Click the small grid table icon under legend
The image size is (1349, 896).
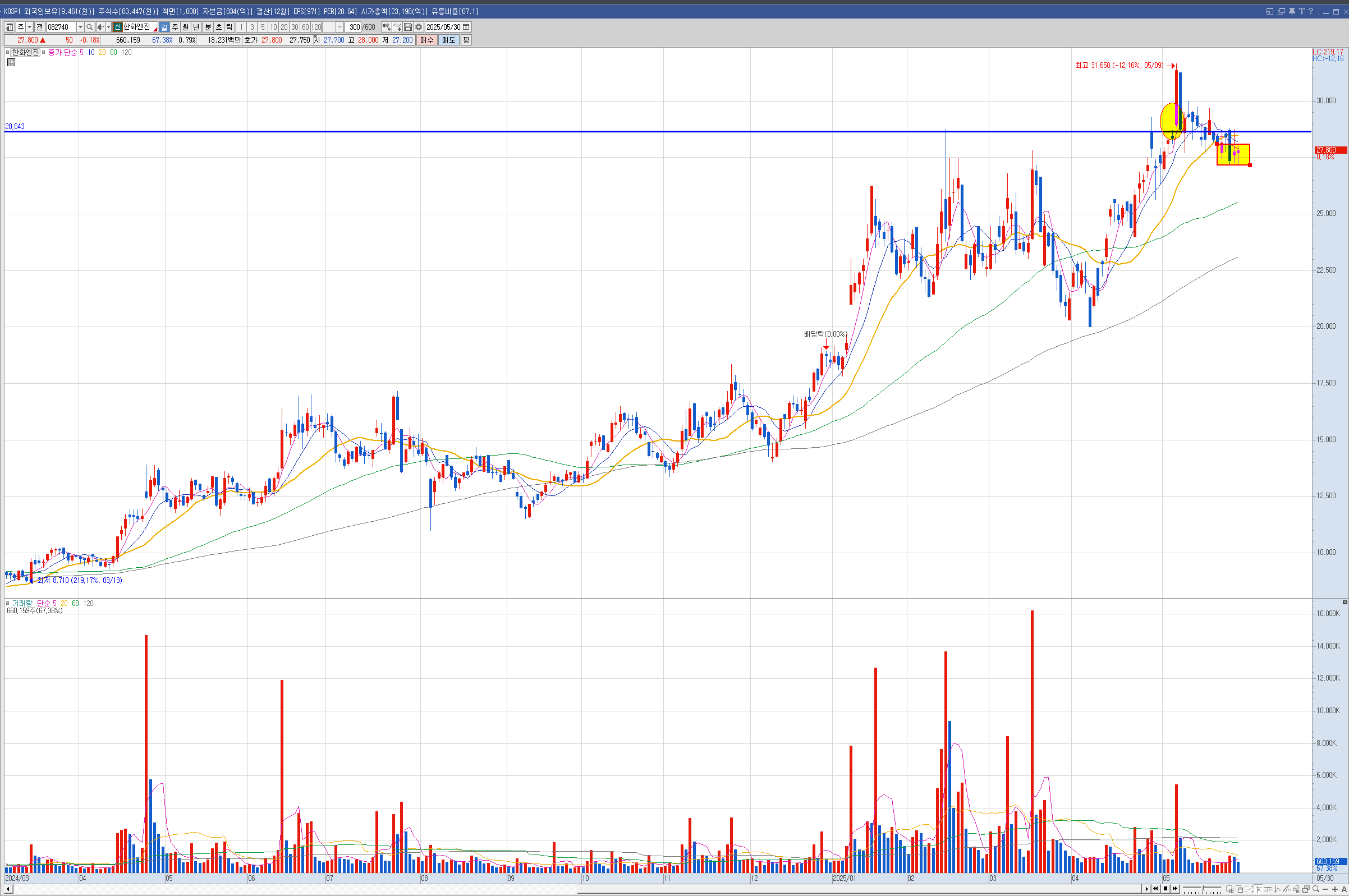click(11, 62)
